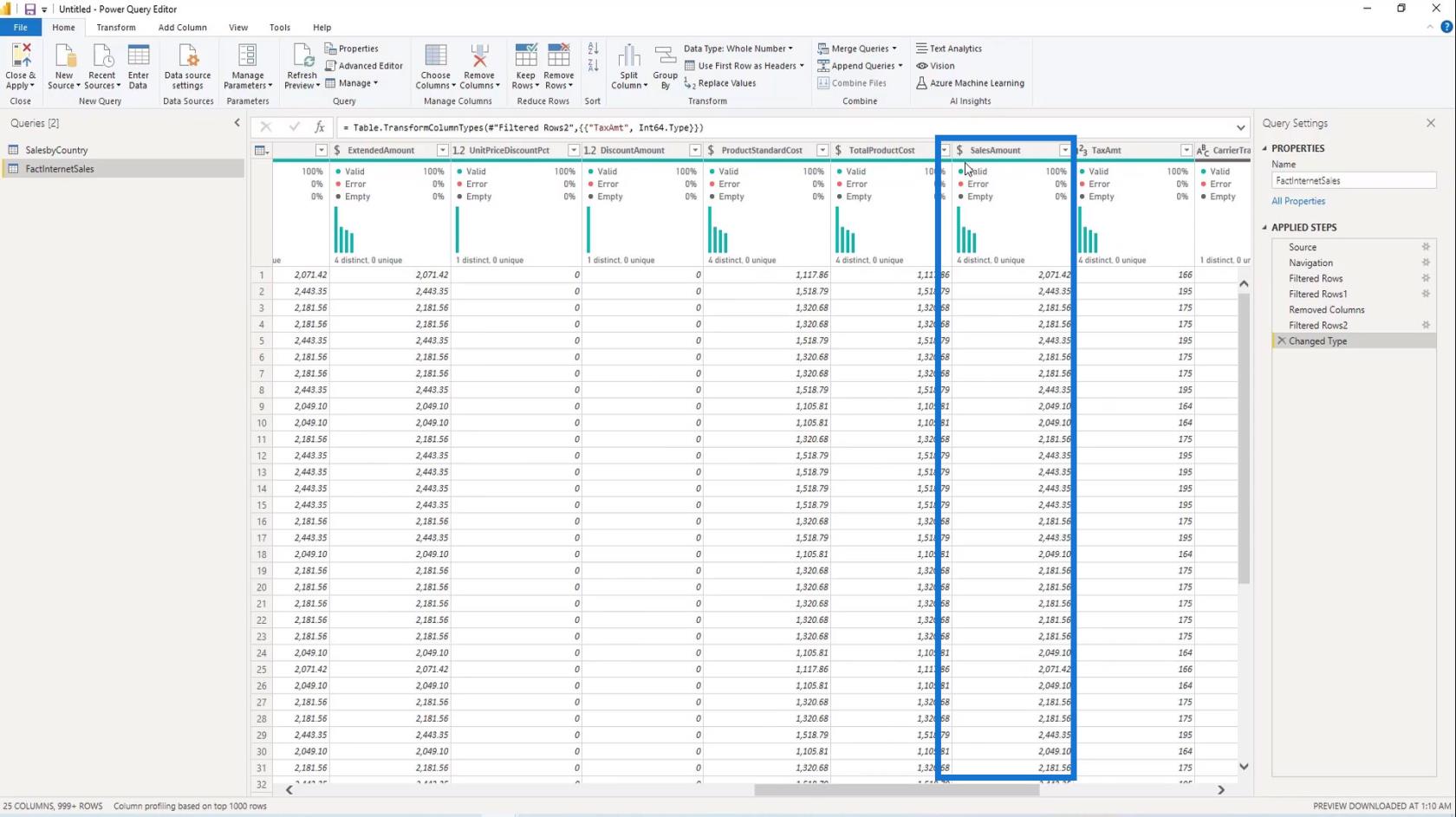Open the Advanced Editor
1456x817 pixels.
364,66
